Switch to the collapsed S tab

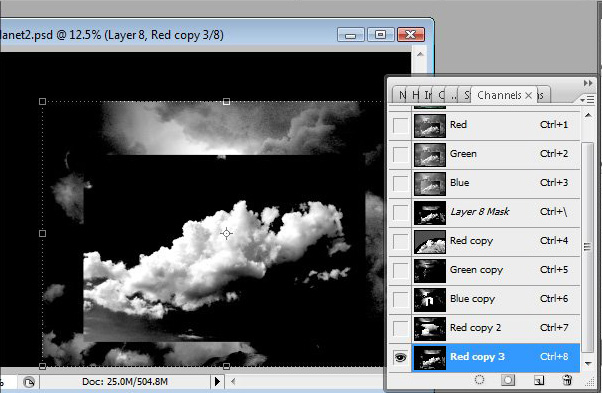[466, 95]
